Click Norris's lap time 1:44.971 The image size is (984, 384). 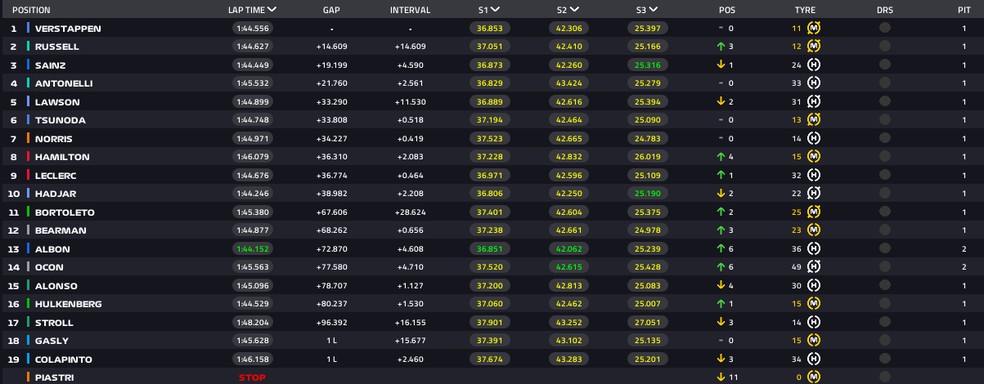252,139
